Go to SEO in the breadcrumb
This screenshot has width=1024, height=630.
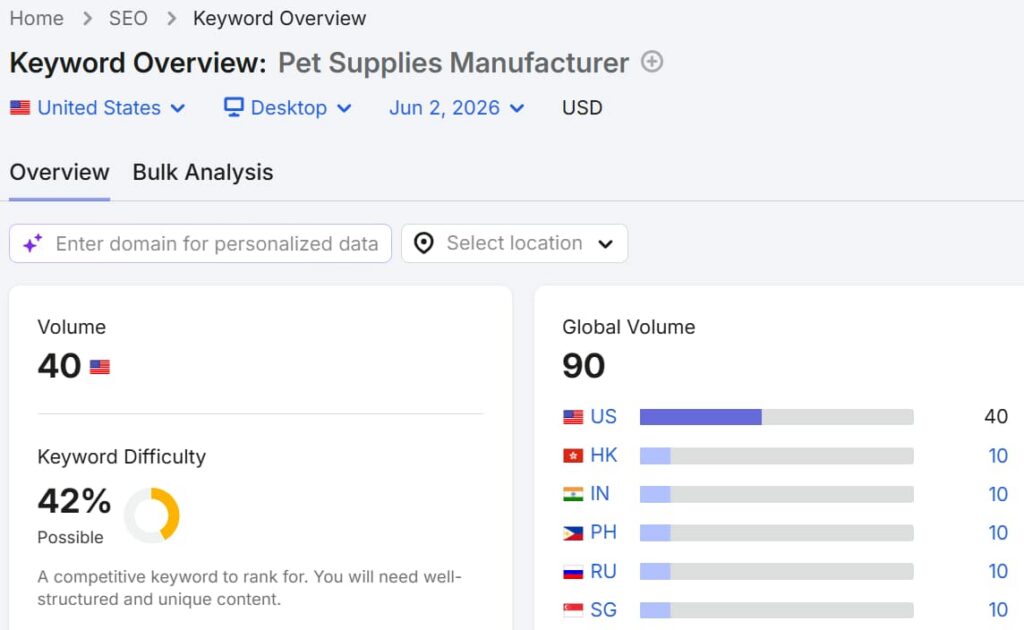tap(128, 18)
